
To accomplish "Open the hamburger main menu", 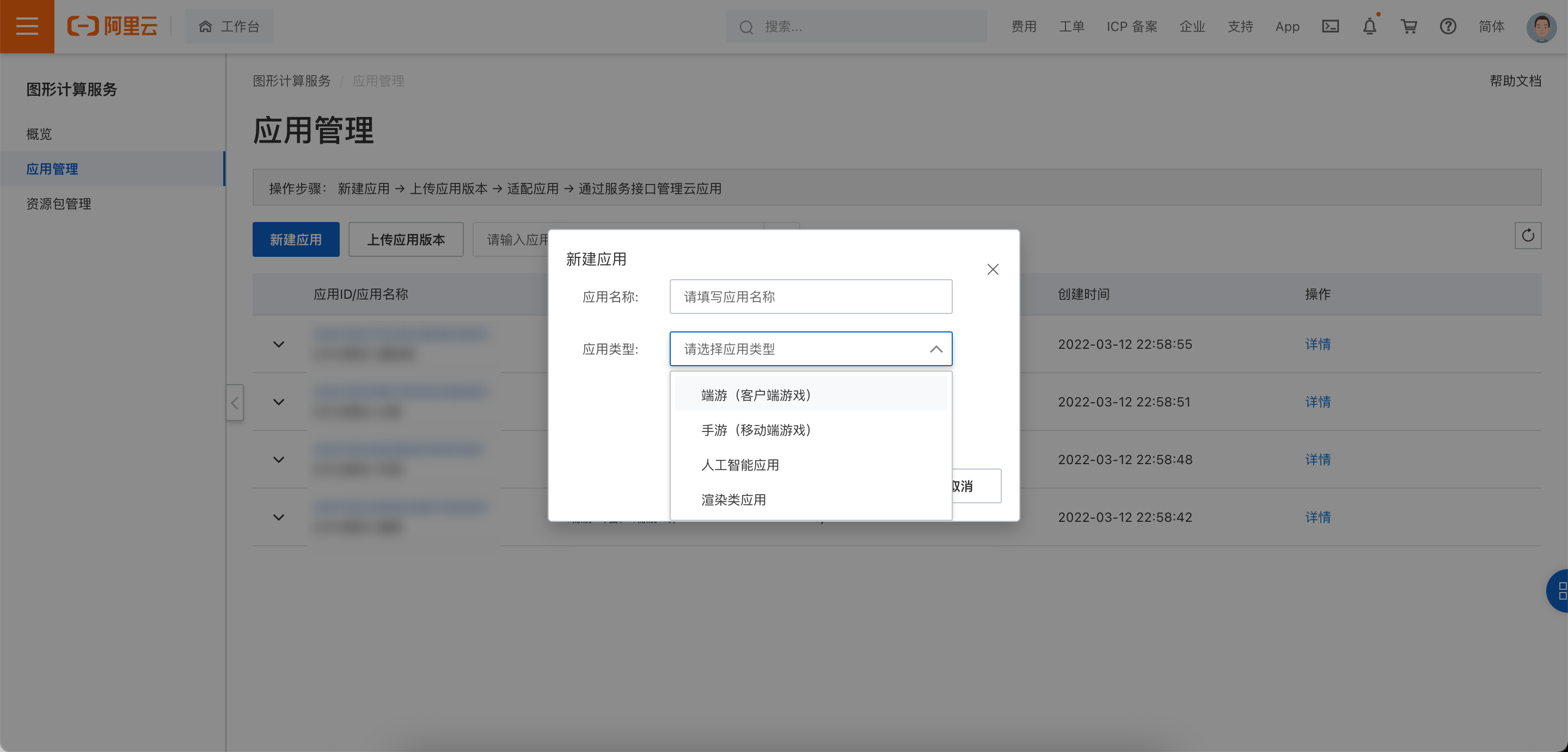I will [x=27, y=26].
